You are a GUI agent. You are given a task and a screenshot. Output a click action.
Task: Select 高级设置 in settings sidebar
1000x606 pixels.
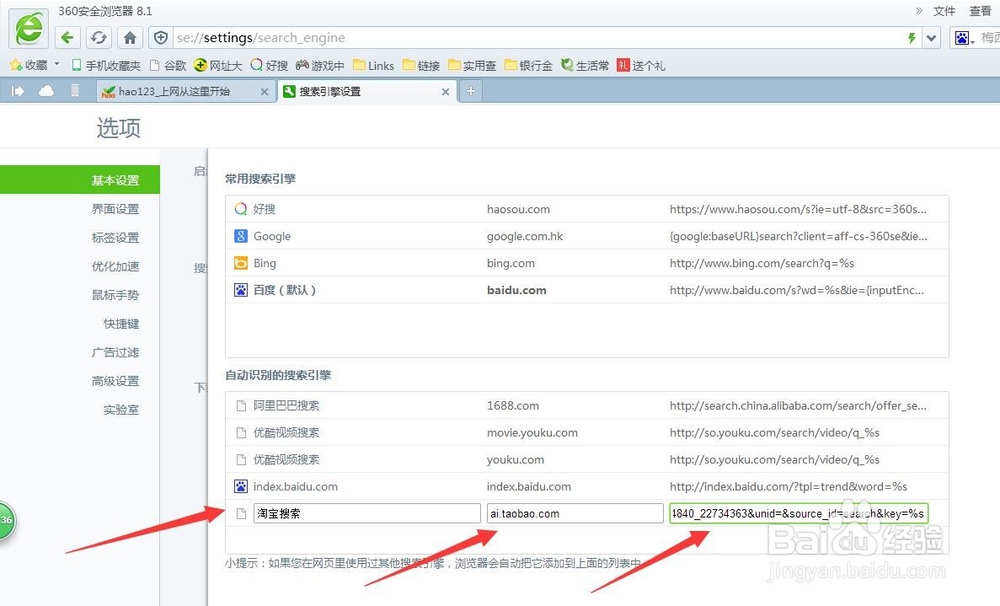click(x=115, y=381)
